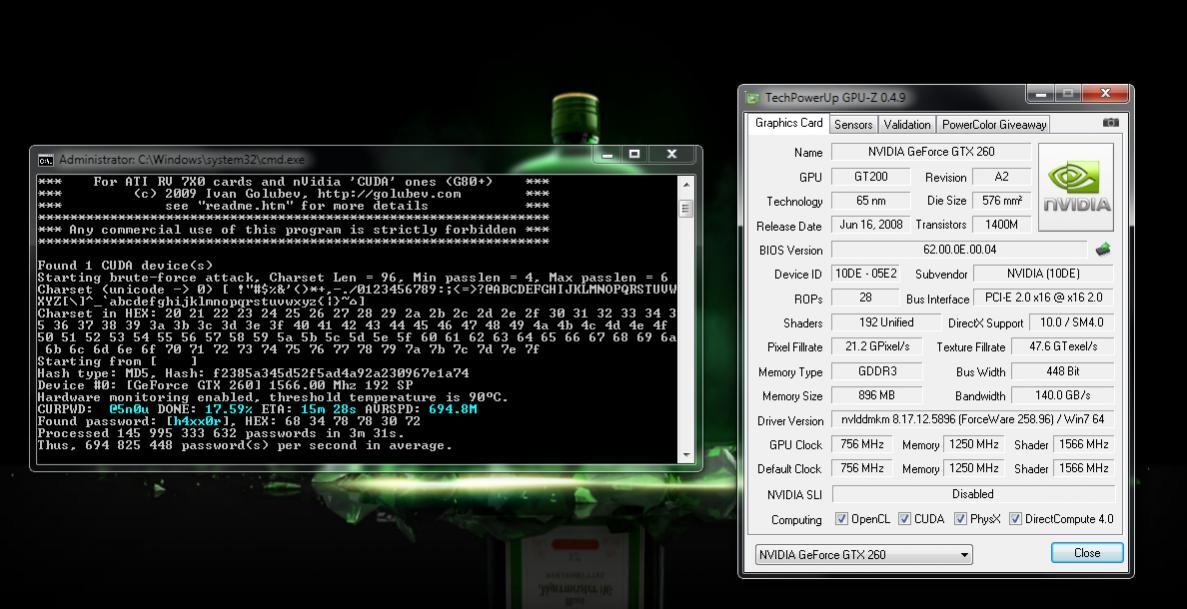Click cmd scrollbar up arrow
The width and height of the screenshot is (1187, 609).
(687, 184)
